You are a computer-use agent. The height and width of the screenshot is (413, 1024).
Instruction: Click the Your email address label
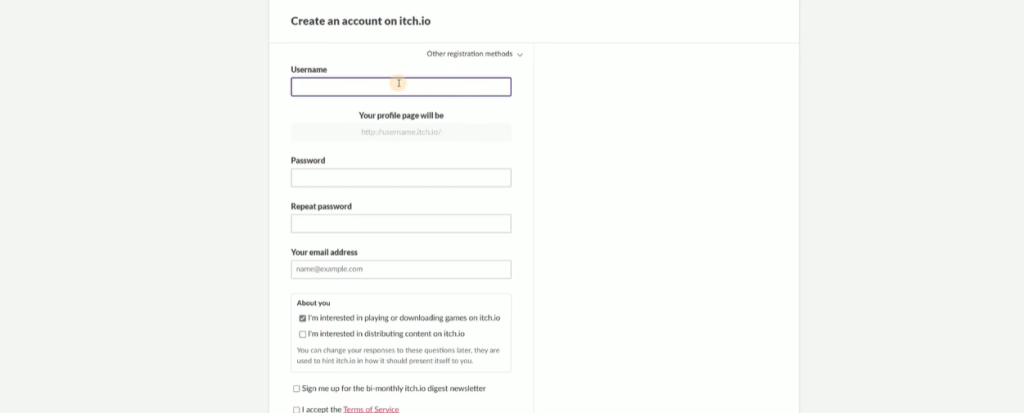coord(324,252)
